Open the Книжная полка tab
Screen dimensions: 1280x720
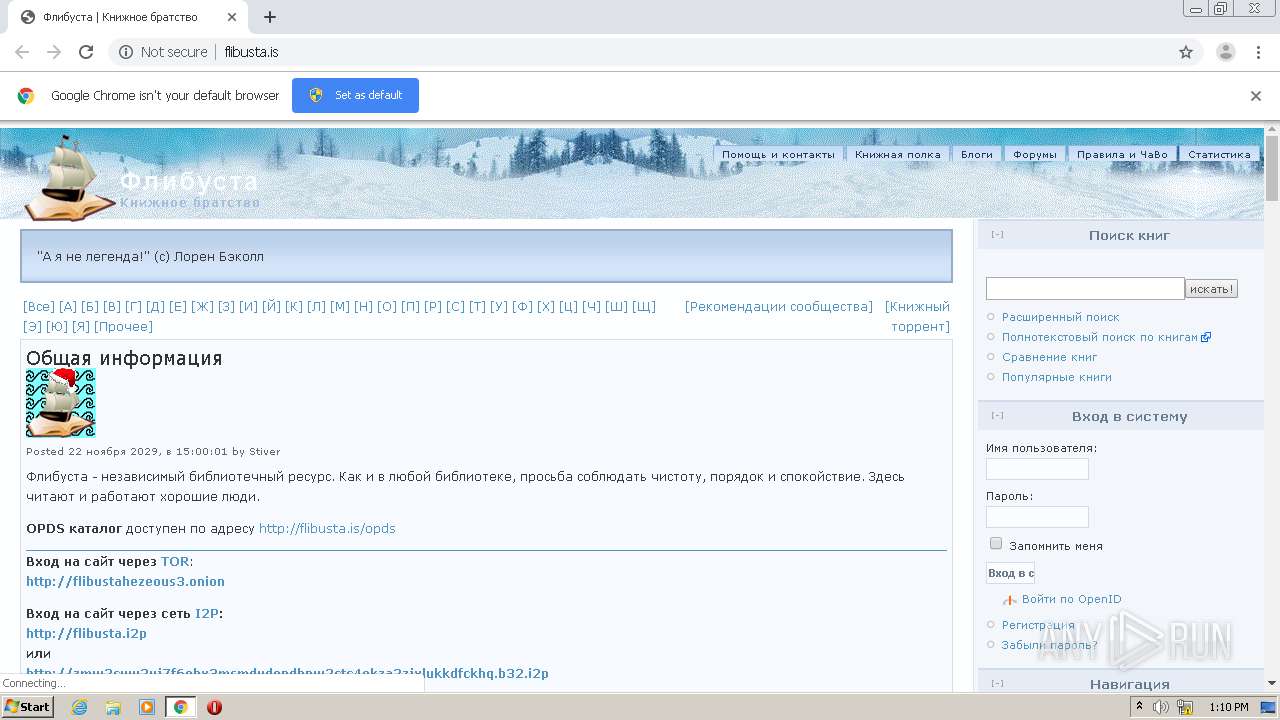coord(898,154)
